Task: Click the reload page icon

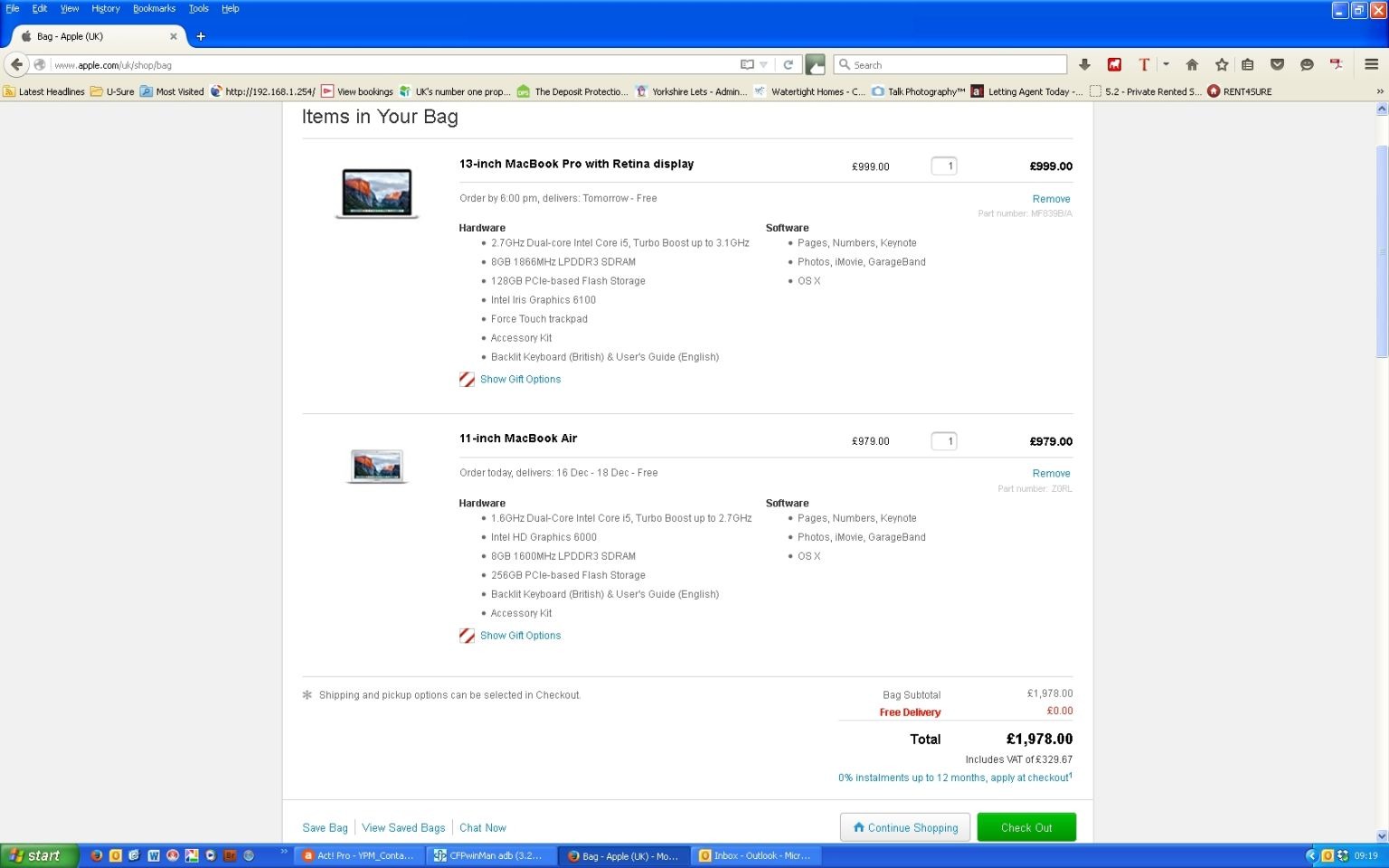Action: click(788, 65)
